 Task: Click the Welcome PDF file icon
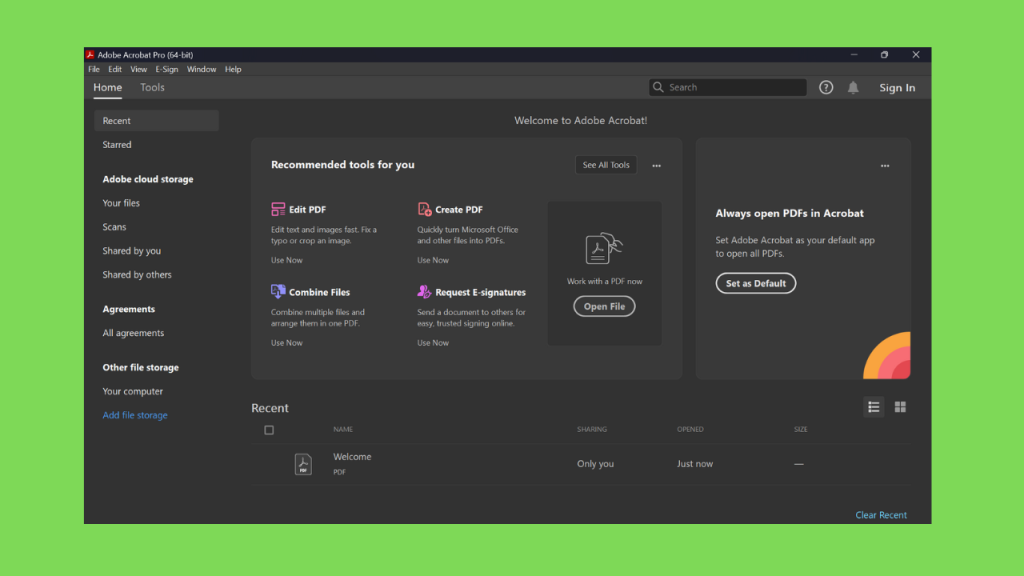point(303,464)
